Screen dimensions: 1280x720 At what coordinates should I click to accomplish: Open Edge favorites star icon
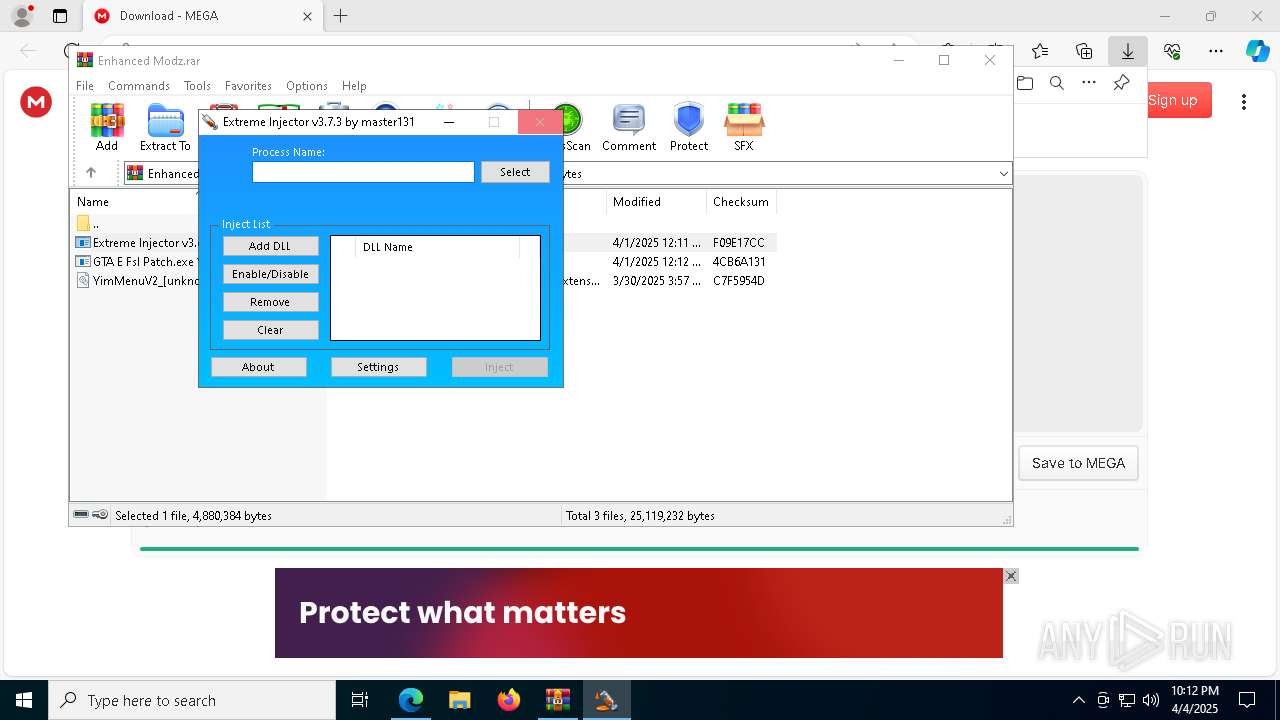click(x=1040, y=50)
